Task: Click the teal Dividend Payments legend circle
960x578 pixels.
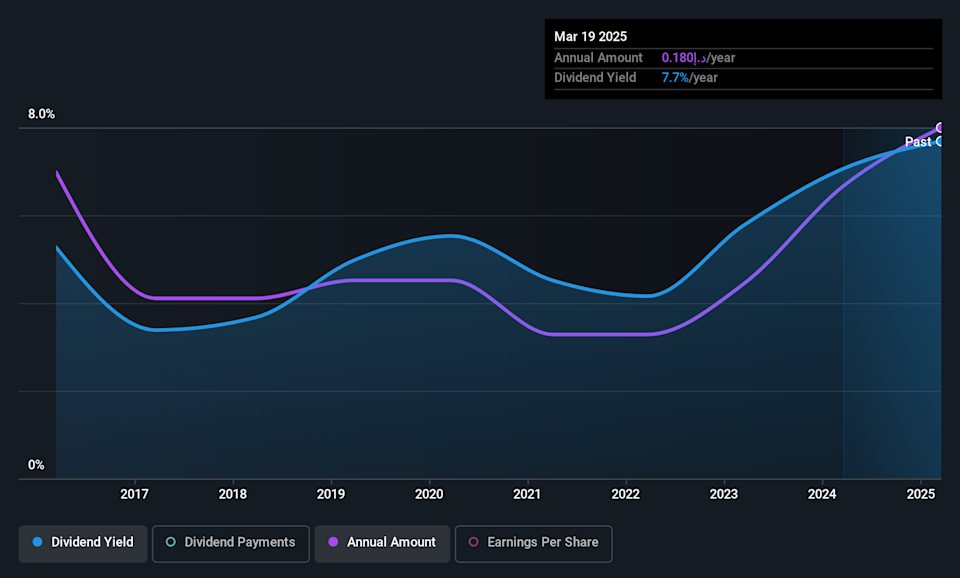Action: (x=171, y=542)
